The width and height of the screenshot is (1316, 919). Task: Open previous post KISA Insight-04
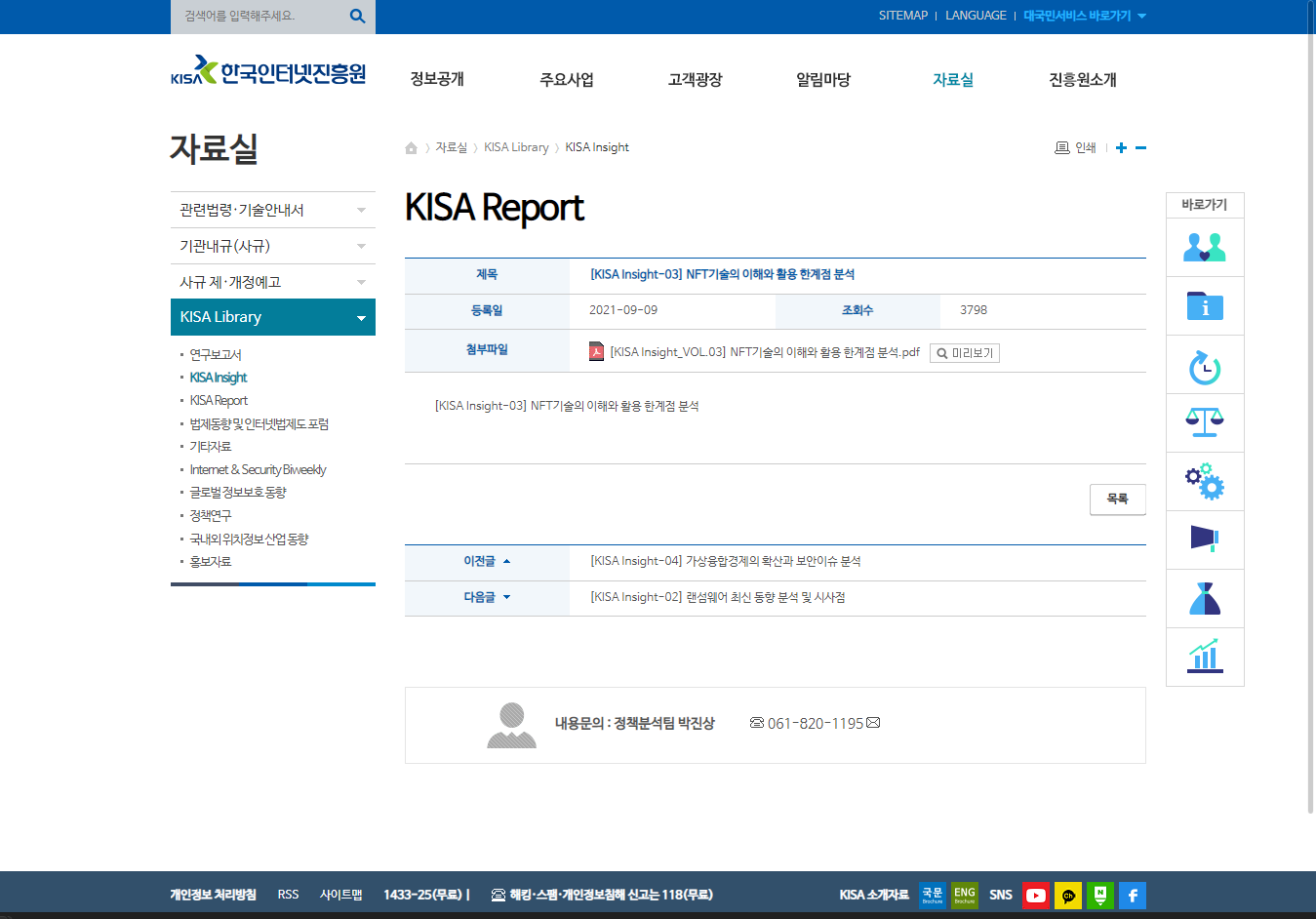(725, 561)
